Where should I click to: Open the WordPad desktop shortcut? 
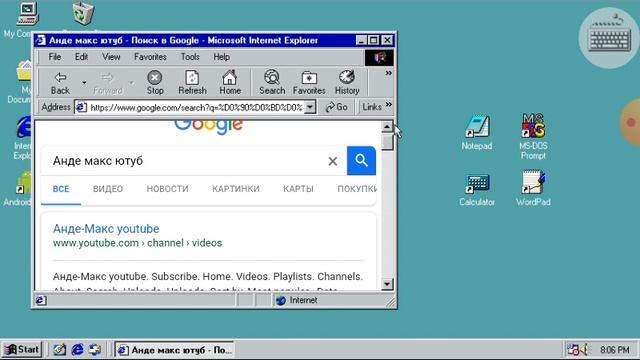click(533, 189)
